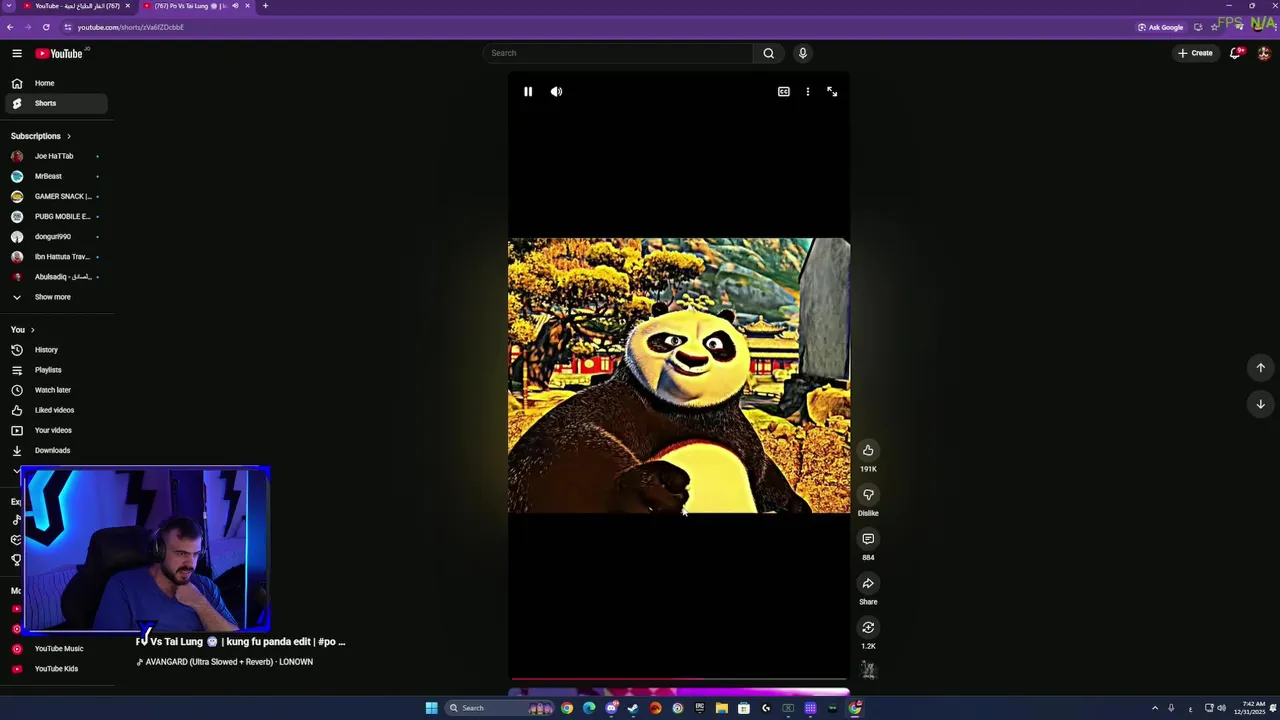This screenshot has height=720, width=1280.
Task: Open AVANGARD (Ultra Slowed + Reverb) sound
Action: point(225,662)
